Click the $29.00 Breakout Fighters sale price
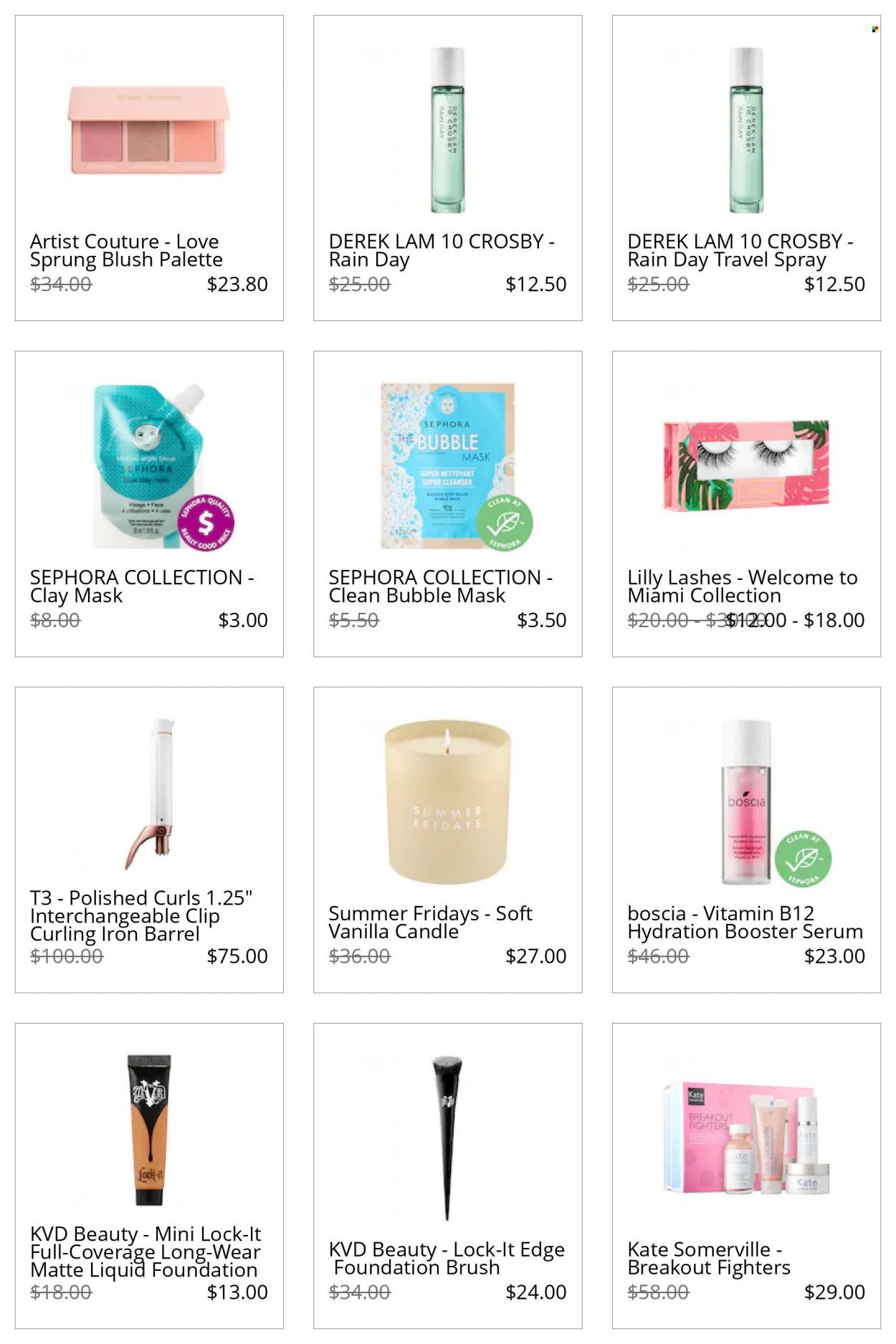 pos(834,1292)
